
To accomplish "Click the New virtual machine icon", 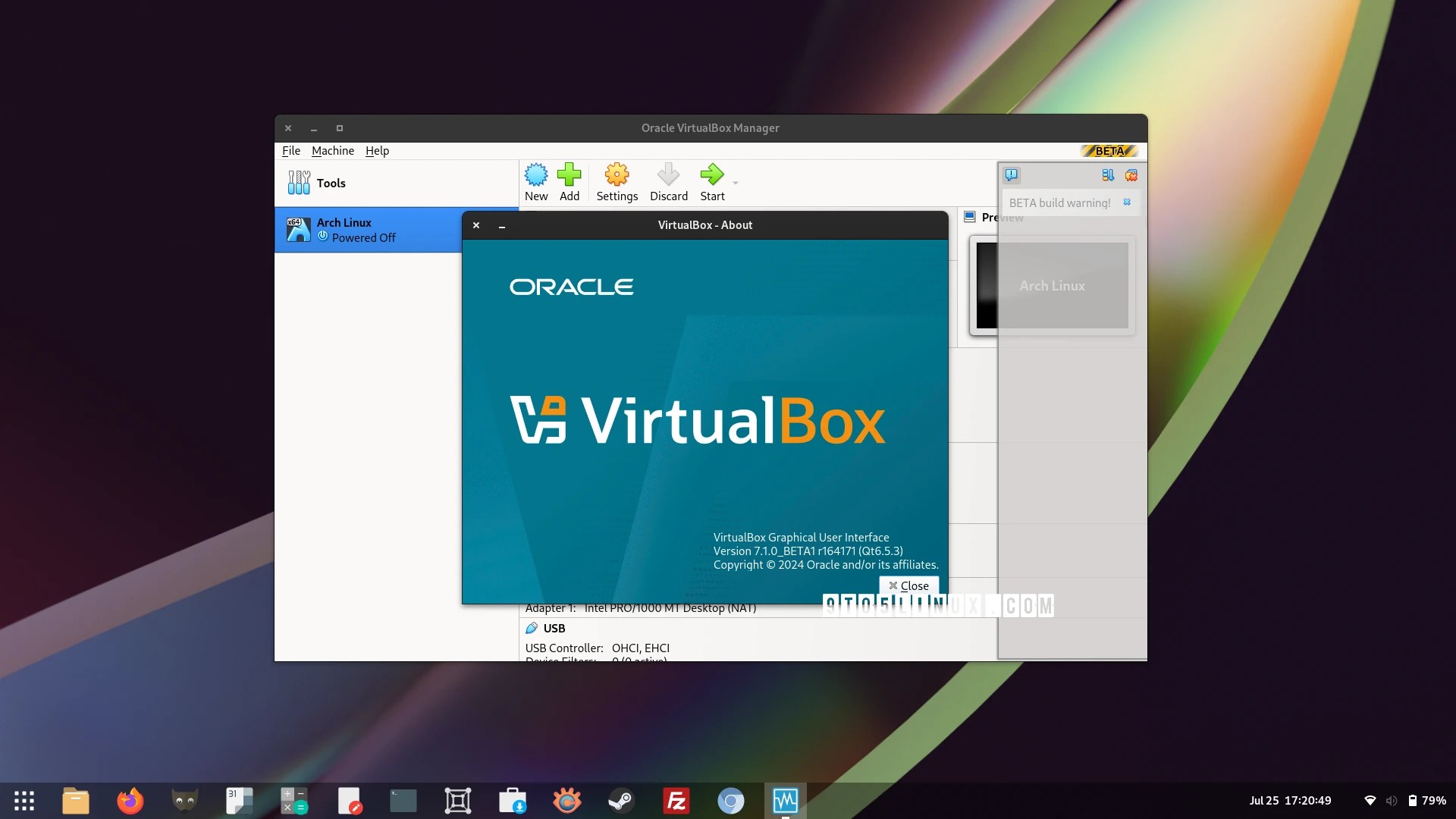I will pyautogui.click(x=536, y=176).
